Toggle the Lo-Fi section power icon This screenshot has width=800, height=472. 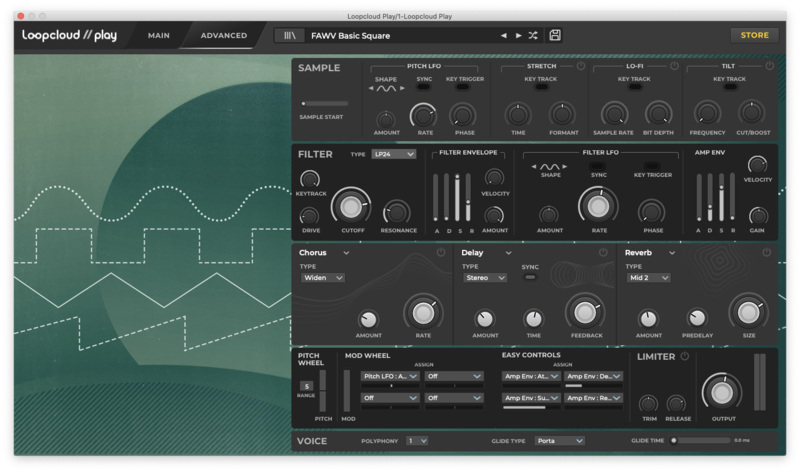coord(674,66)
